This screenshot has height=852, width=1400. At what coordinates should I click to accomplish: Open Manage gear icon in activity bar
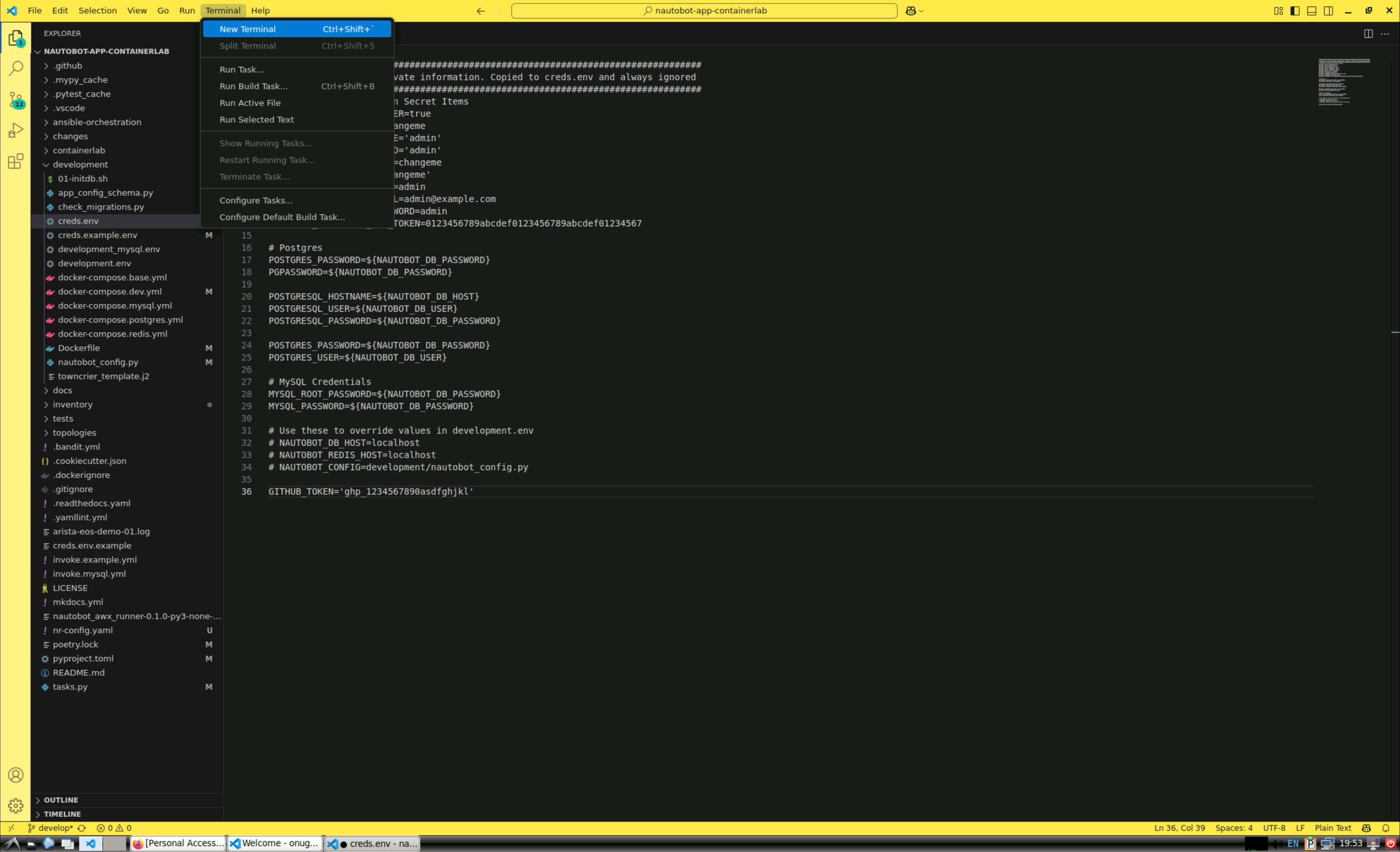[16, 805]
